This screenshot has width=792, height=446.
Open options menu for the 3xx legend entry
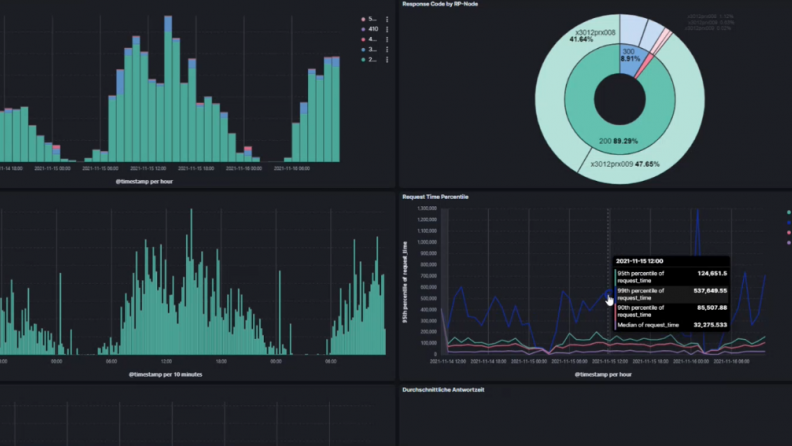point(387,49)
